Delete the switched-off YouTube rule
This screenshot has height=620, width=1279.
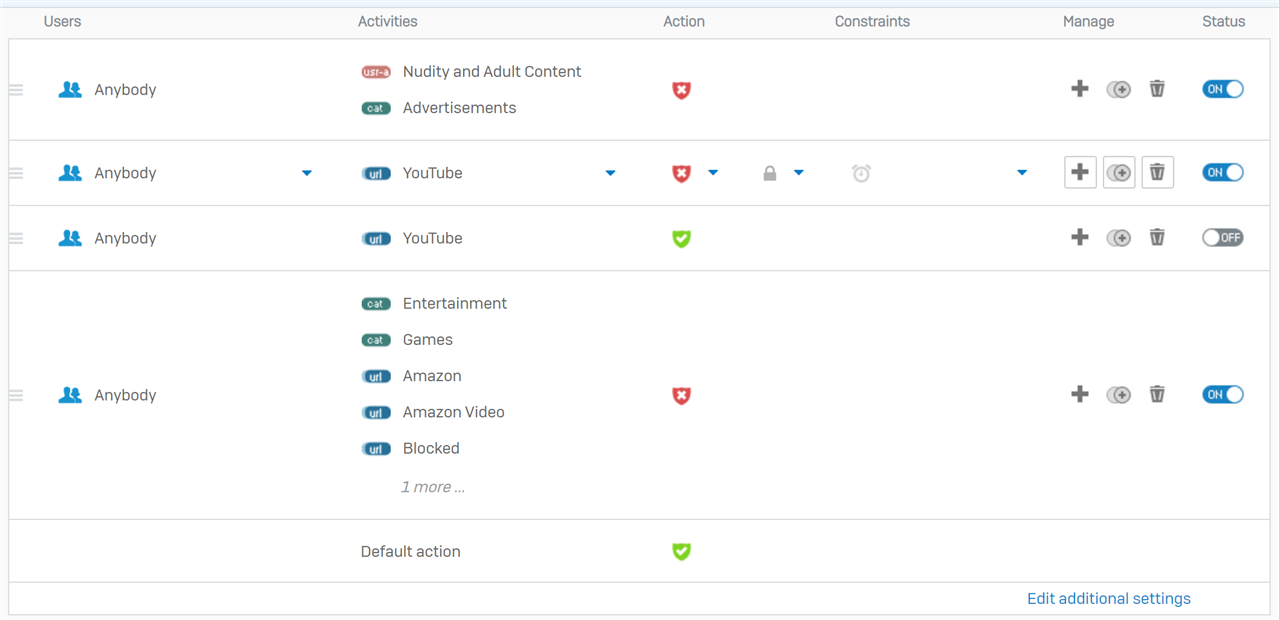(1157, 237)
